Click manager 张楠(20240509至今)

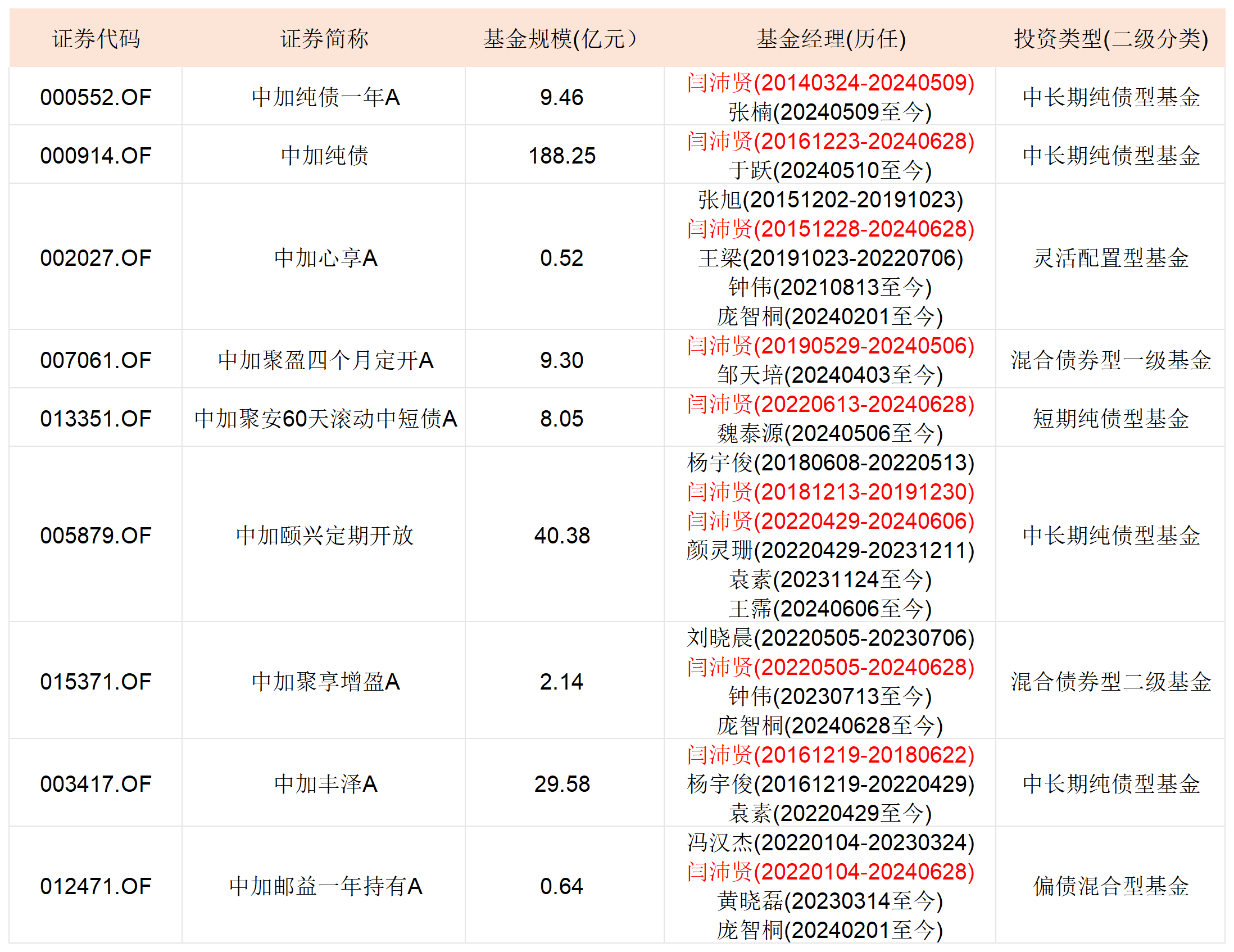pyautogui.click(x=829, y=111)
